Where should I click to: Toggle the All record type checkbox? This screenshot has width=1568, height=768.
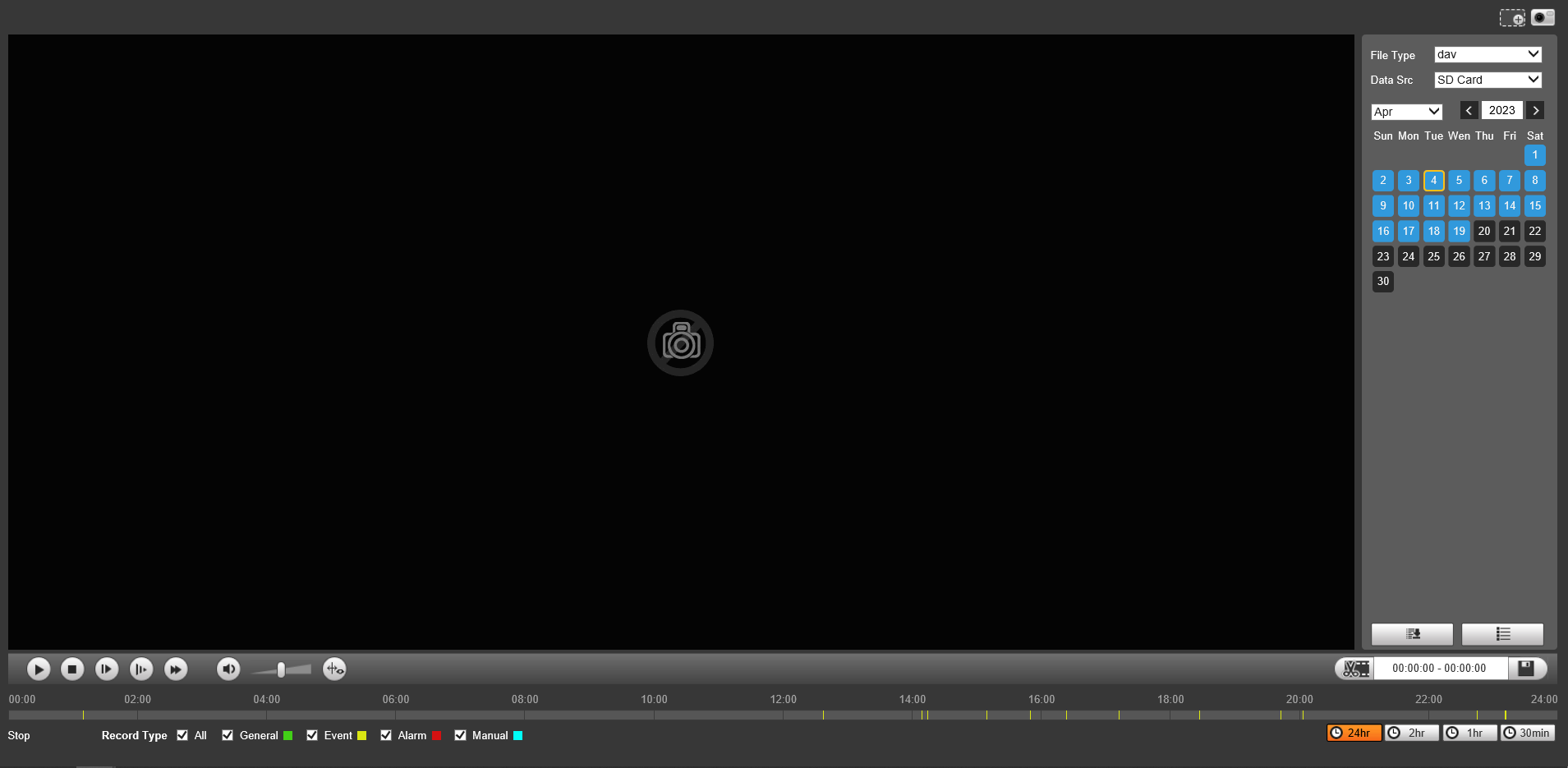click(x=182, y=735)
